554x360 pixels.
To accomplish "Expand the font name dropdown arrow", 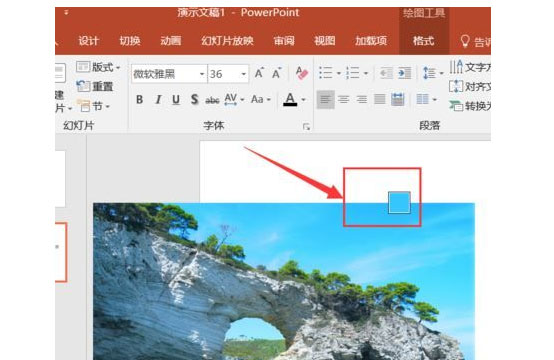I will [202, 74].
